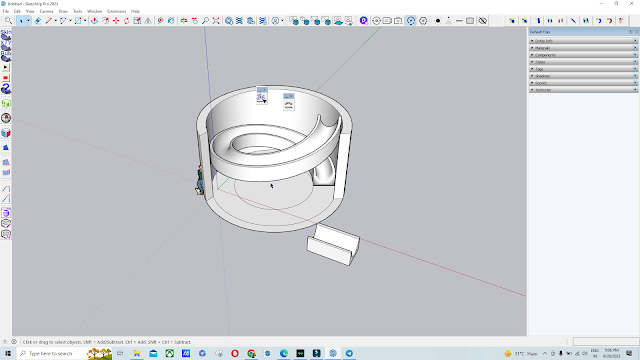Open Telegram from taskbar
640x360 pixels.
click(349, 353)
